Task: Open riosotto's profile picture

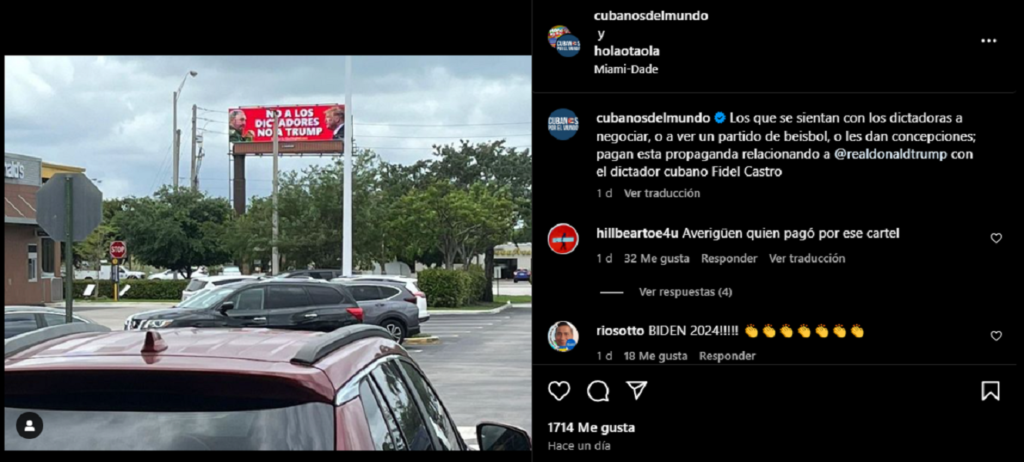Action: [563, 336]
